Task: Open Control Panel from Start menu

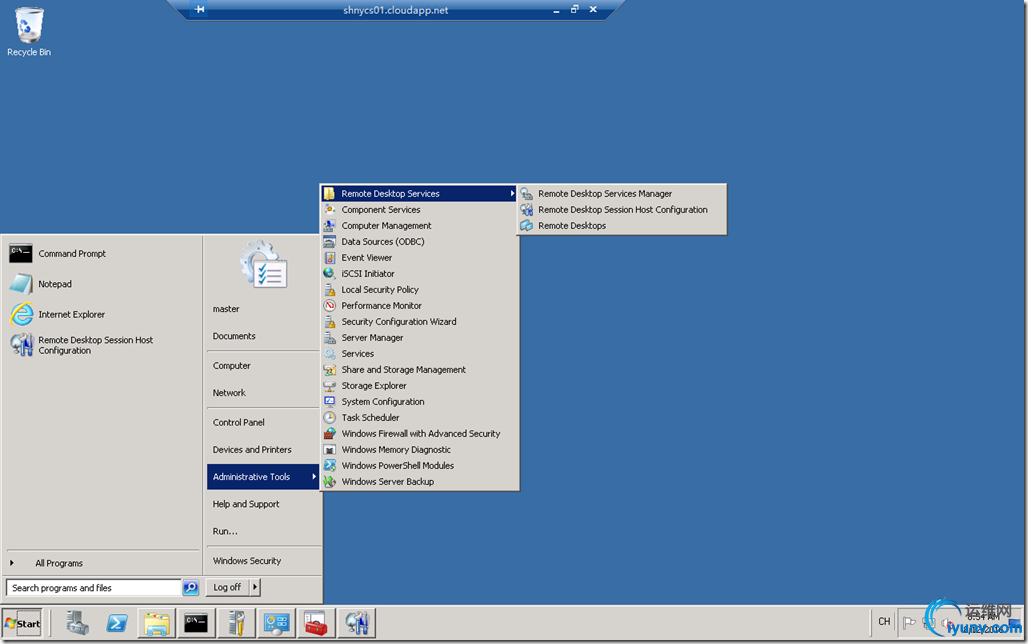Action: tap(264, 422)
